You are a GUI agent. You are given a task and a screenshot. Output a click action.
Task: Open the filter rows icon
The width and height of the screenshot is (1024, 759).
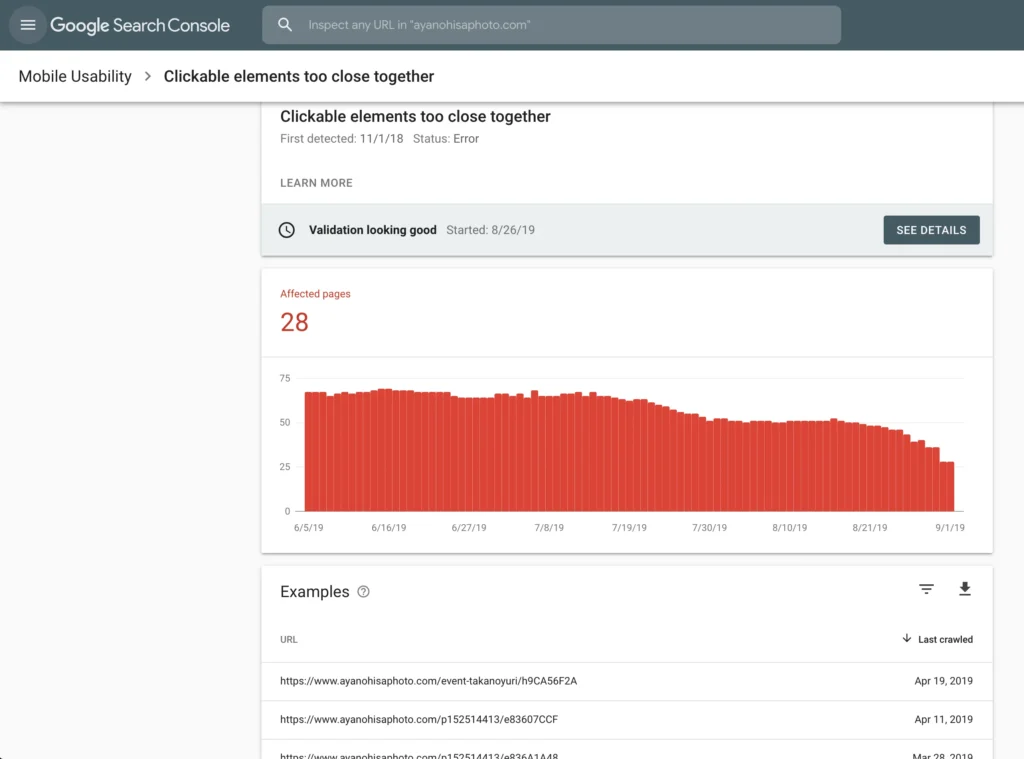(x=926, y=589)
